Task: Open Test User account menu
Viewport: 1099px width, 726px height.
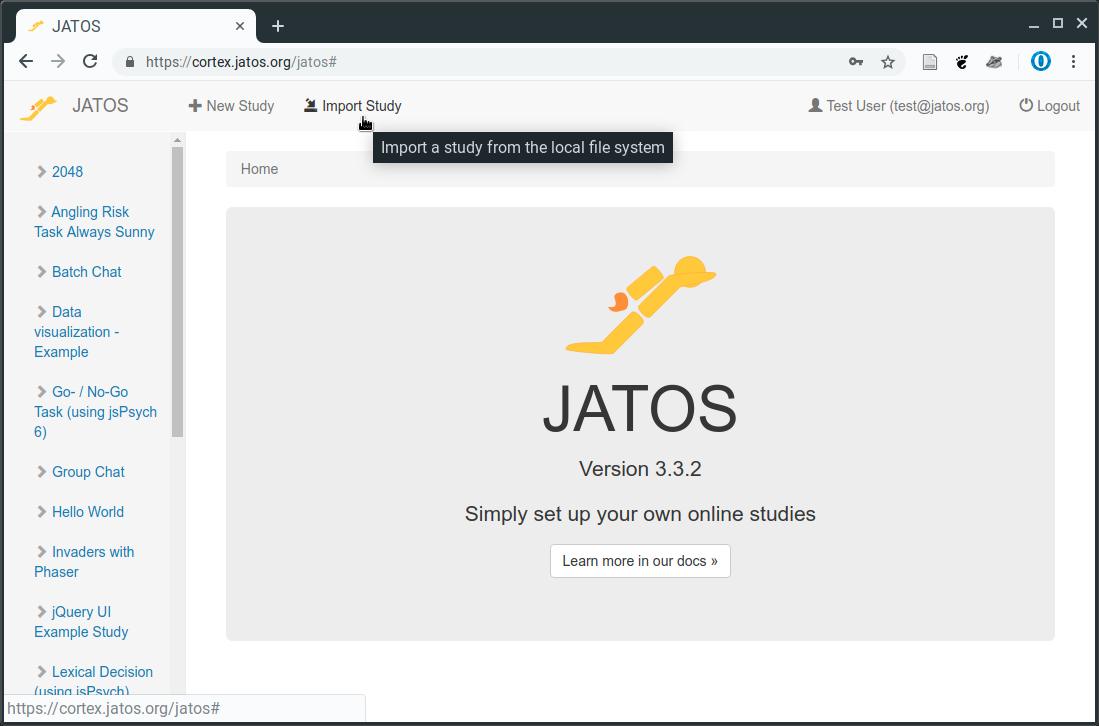Action: 899,106
